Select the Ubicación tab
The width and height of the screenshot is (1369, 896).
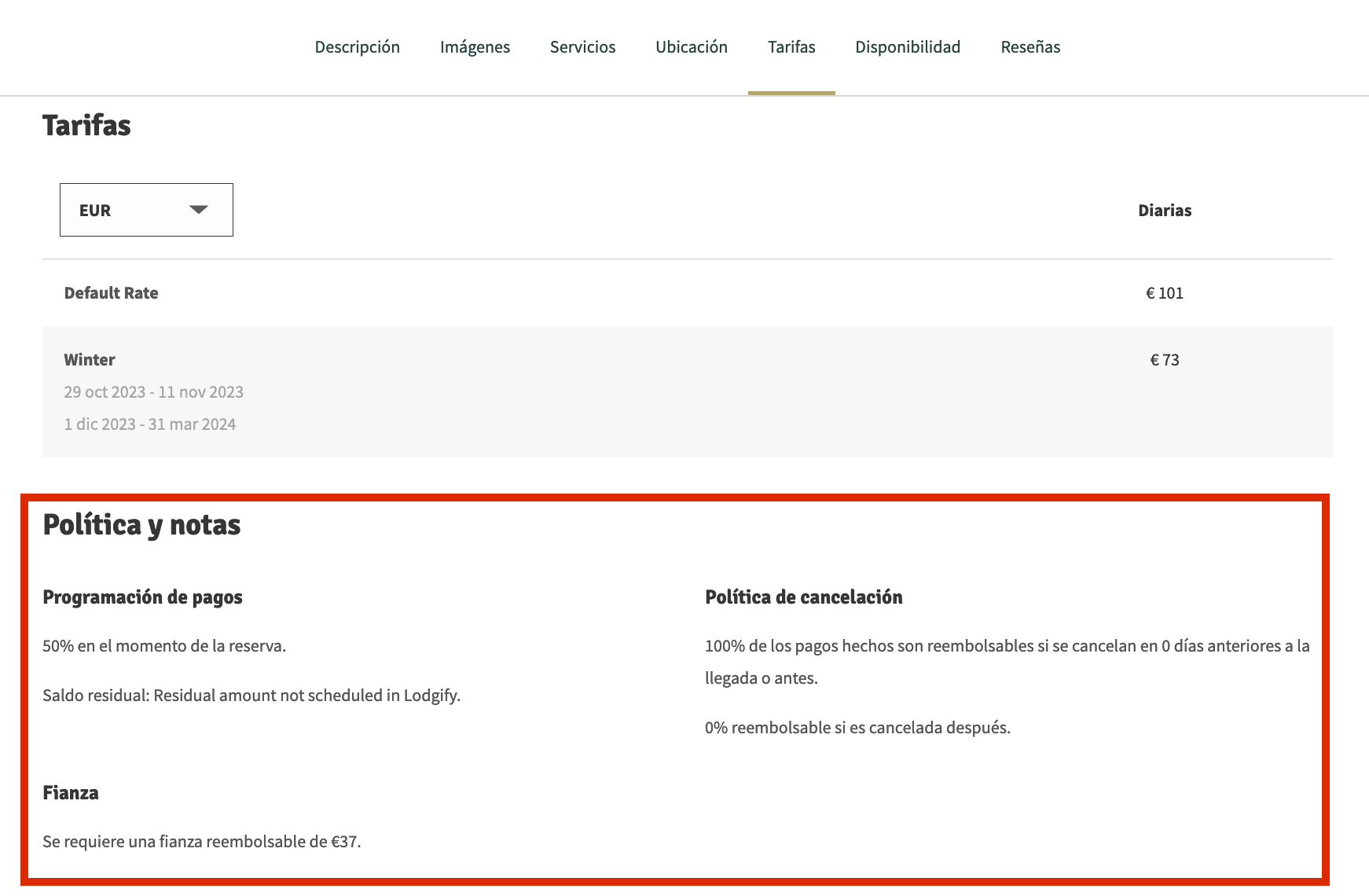pos(691,47)
